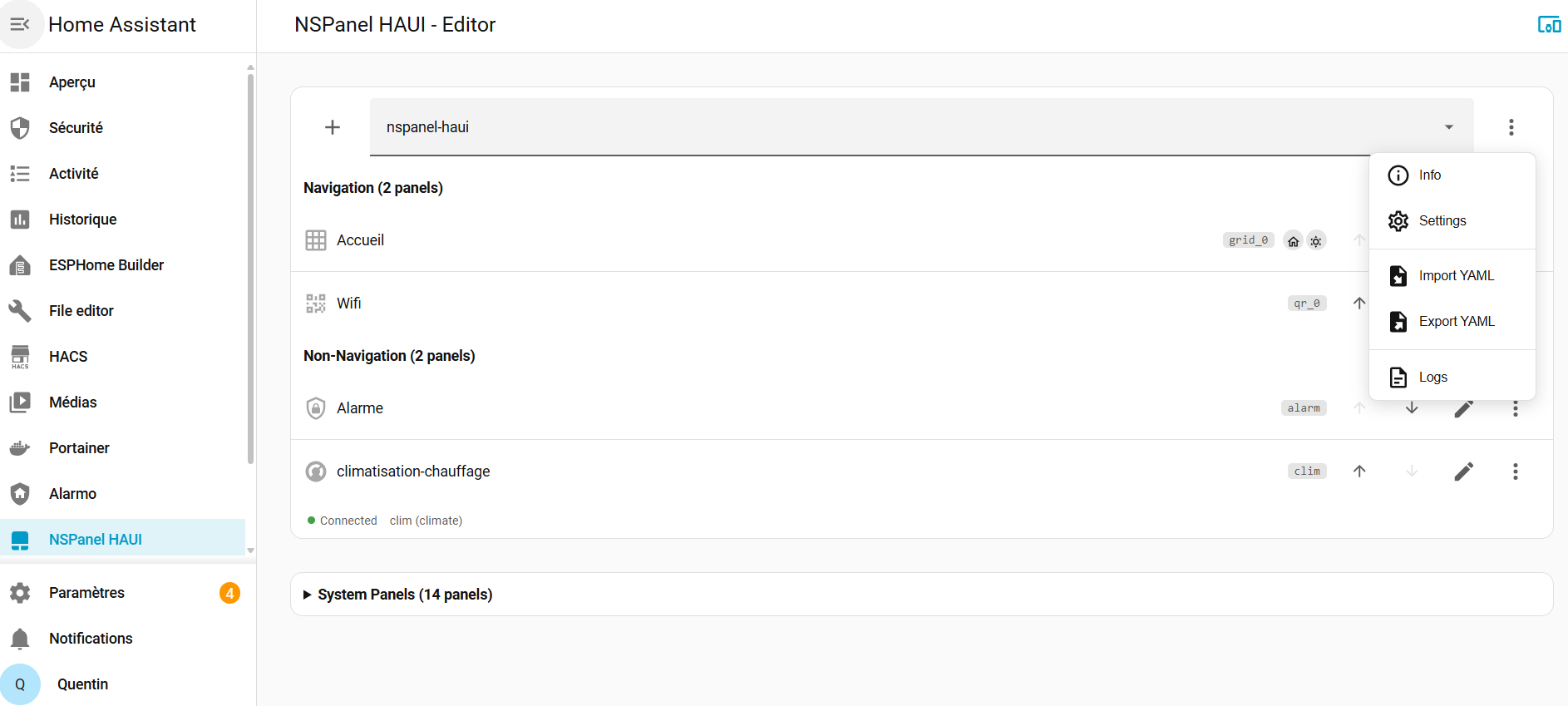The width and height of the screenshot is (1568, 706).
Task: Click the Non-Navigation (2 panels) heading
Action: coord(389,356)
